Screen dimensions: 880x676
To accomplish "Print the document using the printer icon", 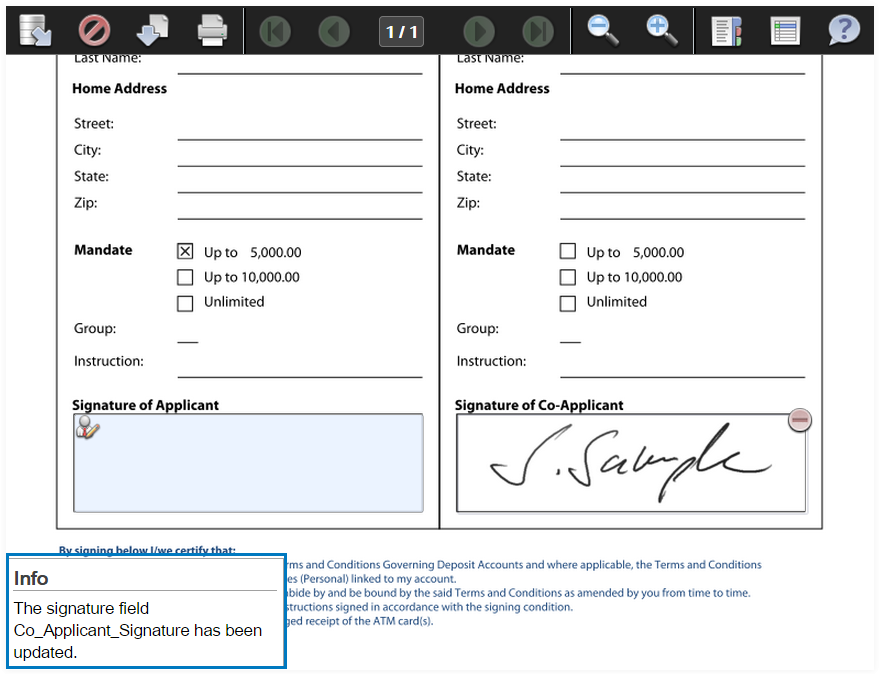I will [x=212, y=30].
